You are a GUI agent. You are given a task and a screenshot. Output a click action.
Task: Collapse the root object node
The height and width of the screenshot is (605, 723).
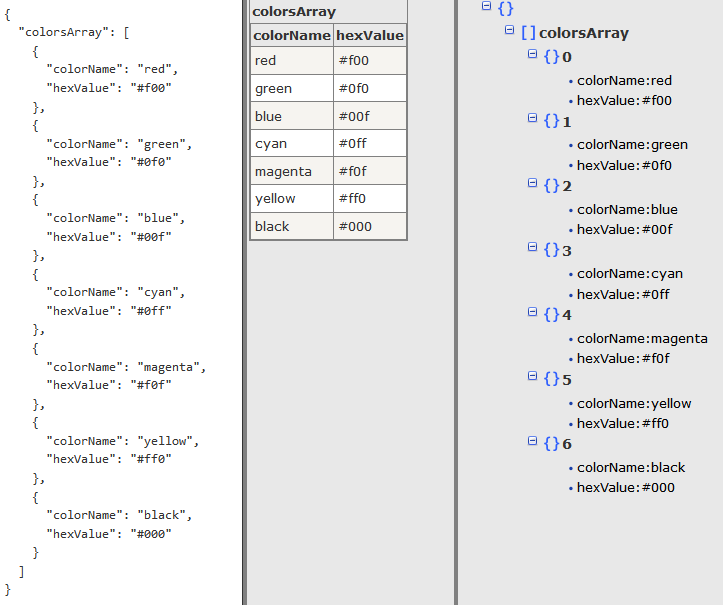[487, 7]
